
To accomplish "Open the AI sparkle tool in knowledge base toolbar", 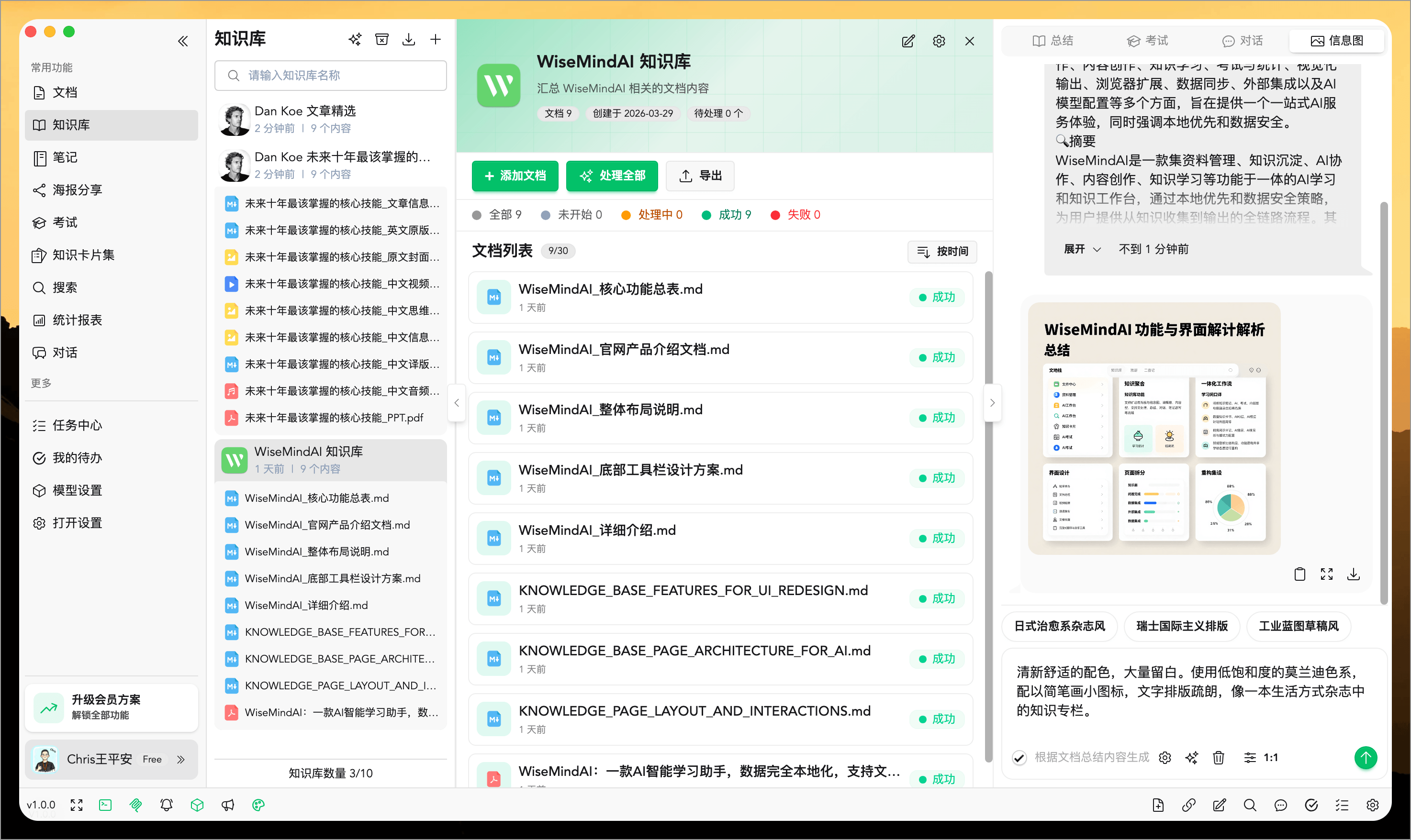I will pyautogui.click(x=355, y=39).
